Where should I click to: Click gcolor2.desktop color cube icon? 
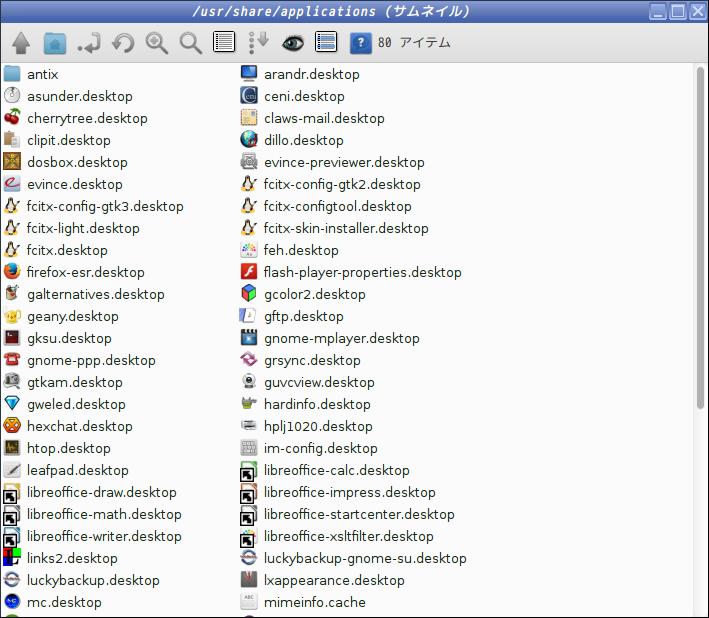pyautogui.click(x=249, y=294)
